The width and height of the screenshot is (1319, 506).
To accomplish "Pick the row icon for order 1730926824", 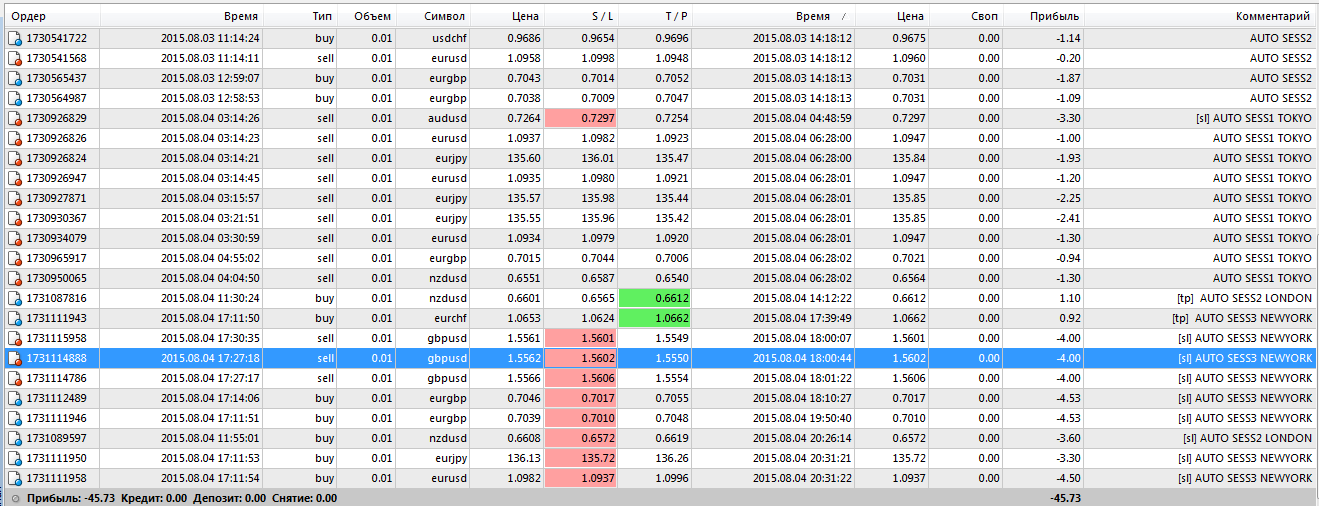I will (x=15, y=158).
